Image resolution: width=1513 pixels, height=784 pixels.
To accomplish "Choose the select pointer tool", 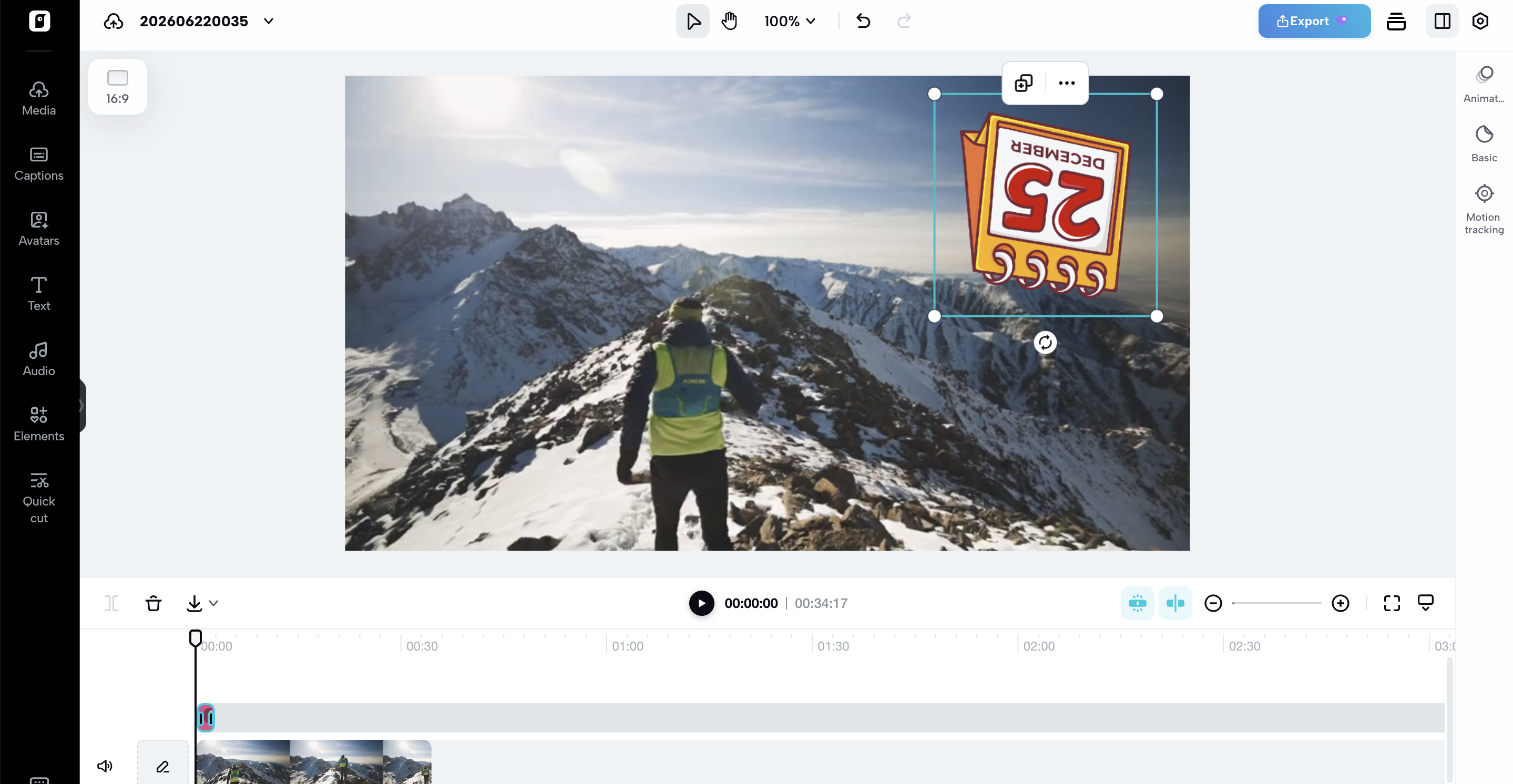I will tap(693, 21).
